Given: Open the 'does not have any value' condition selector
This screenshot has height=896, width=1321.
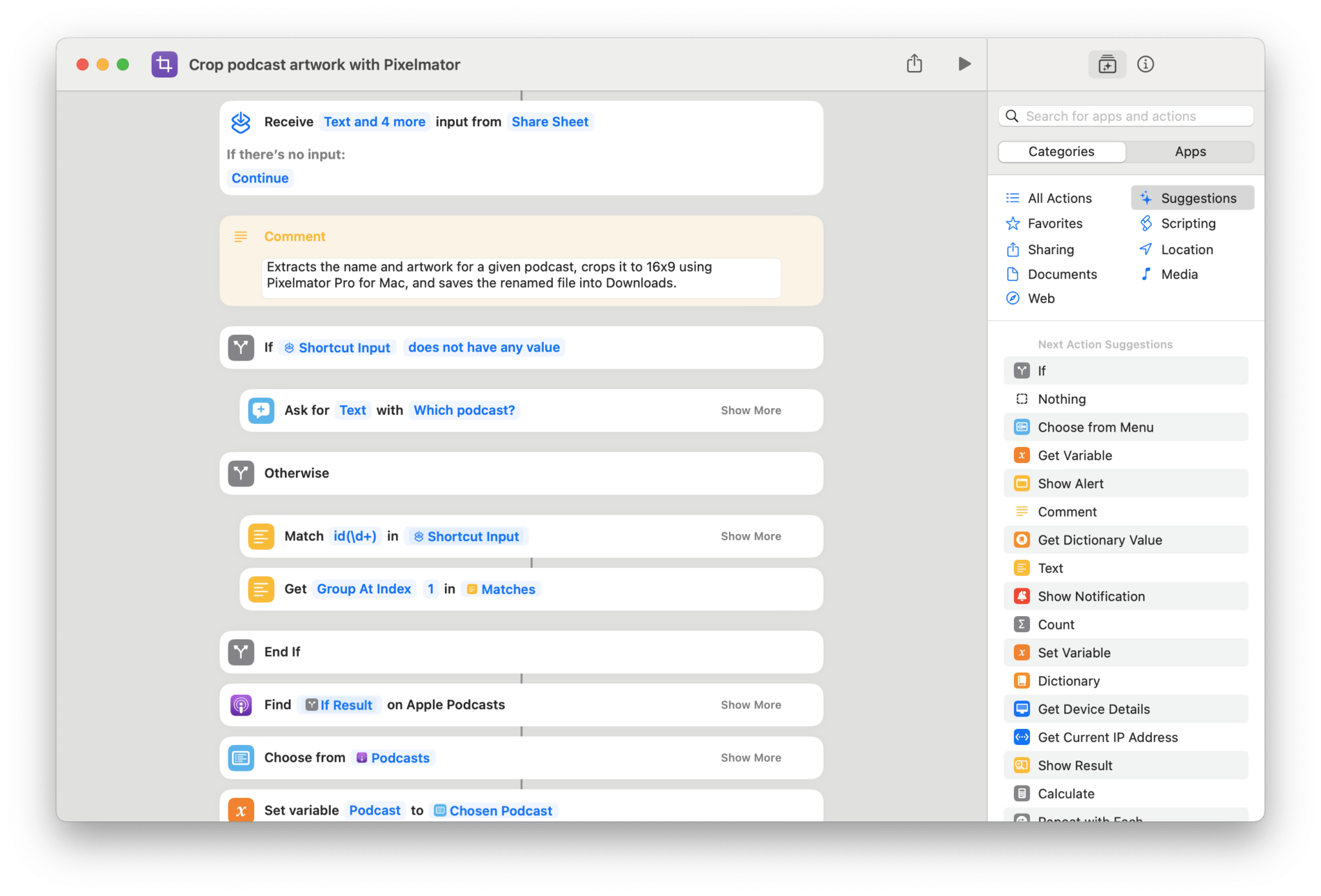Looking at the screenshot, I should click(x=483, y=347).
